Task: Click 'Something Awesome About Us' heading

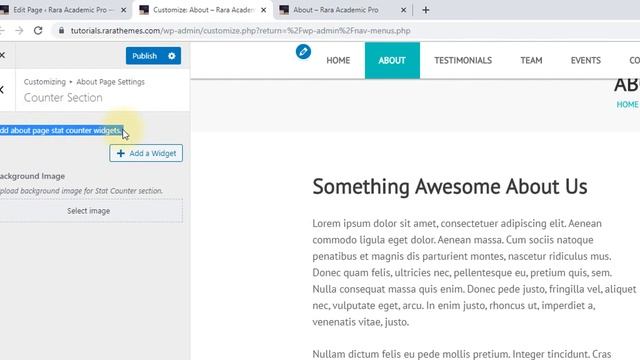Action: (x=450, y=187)
